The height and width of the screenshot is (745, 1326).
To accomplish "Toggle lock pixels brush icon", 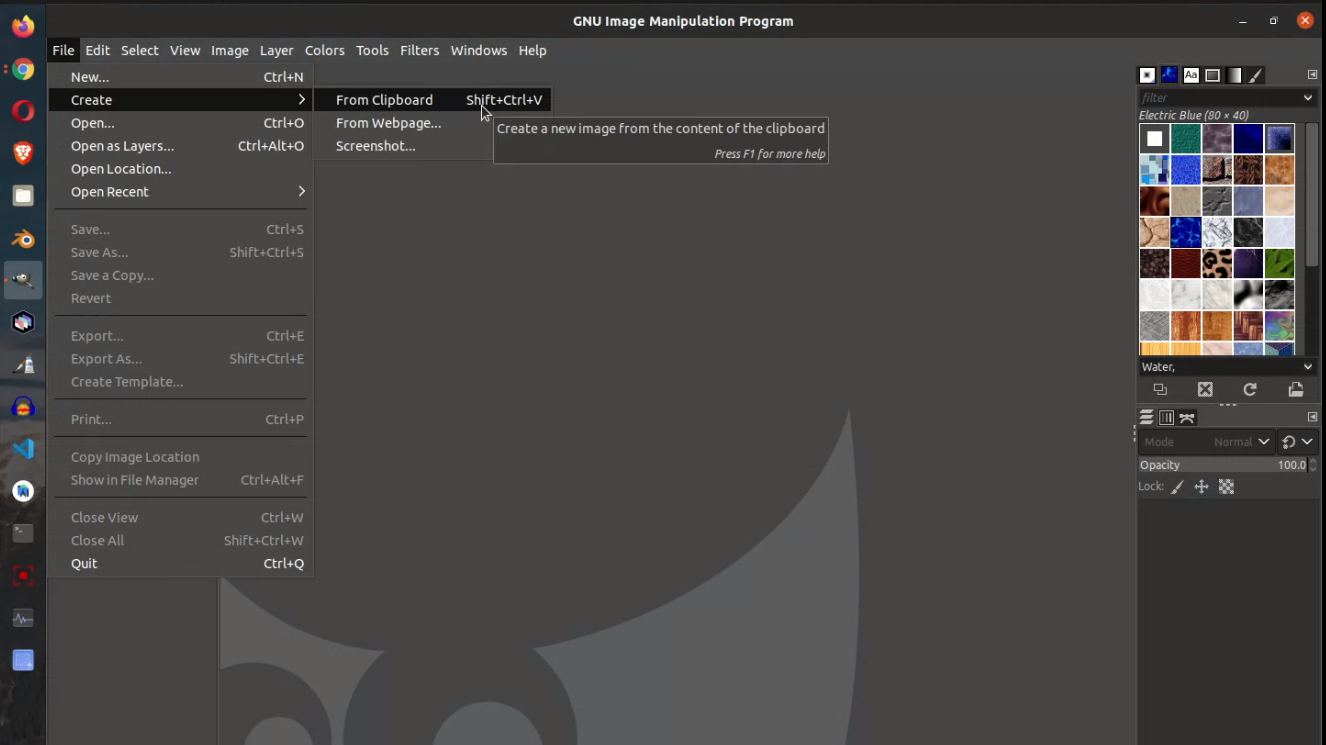I will pyautogui.click(x=1178, y=487).
